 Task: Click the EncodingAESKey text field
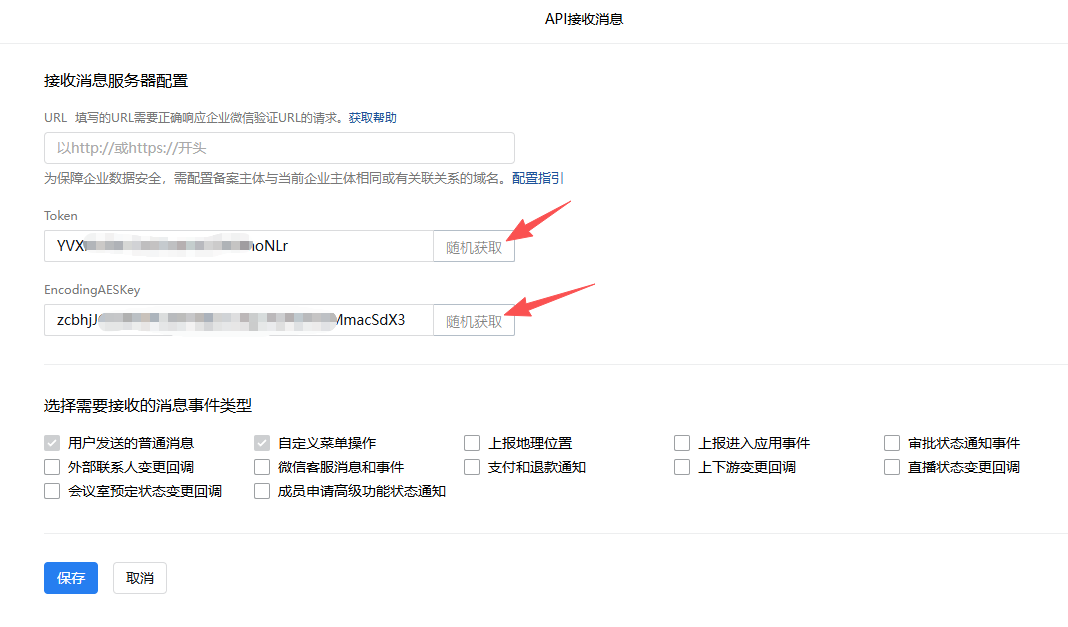(x=238, y=320)
